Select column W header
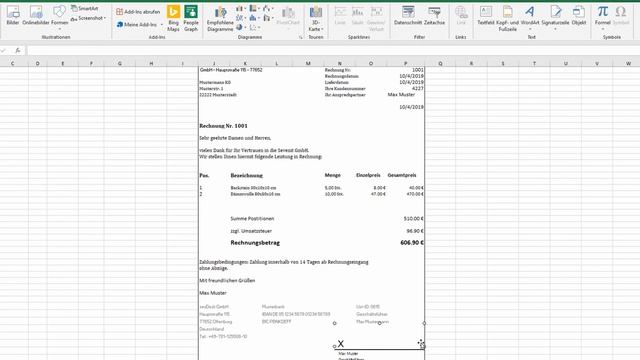 click(x=628, y=63)
